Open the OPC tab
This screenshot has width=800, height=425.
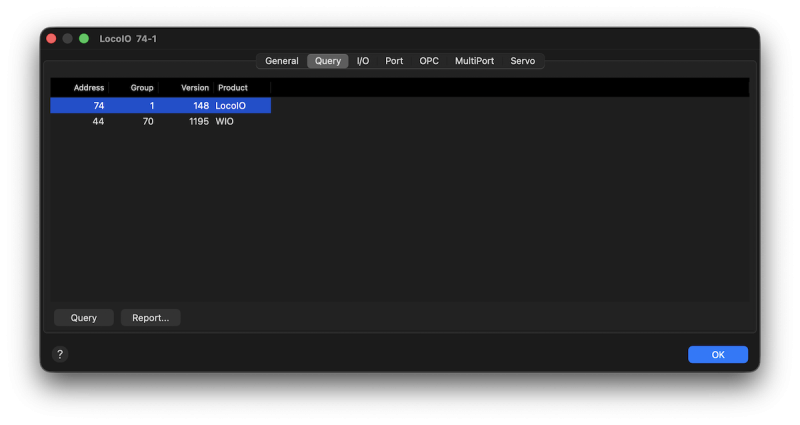[x=429, y=61]
